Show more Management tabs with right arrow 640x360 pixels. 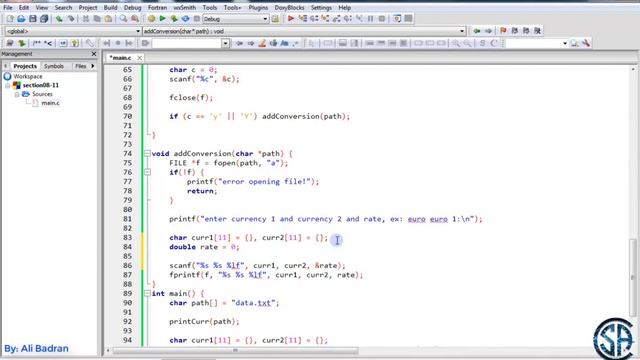coord(93,66)
